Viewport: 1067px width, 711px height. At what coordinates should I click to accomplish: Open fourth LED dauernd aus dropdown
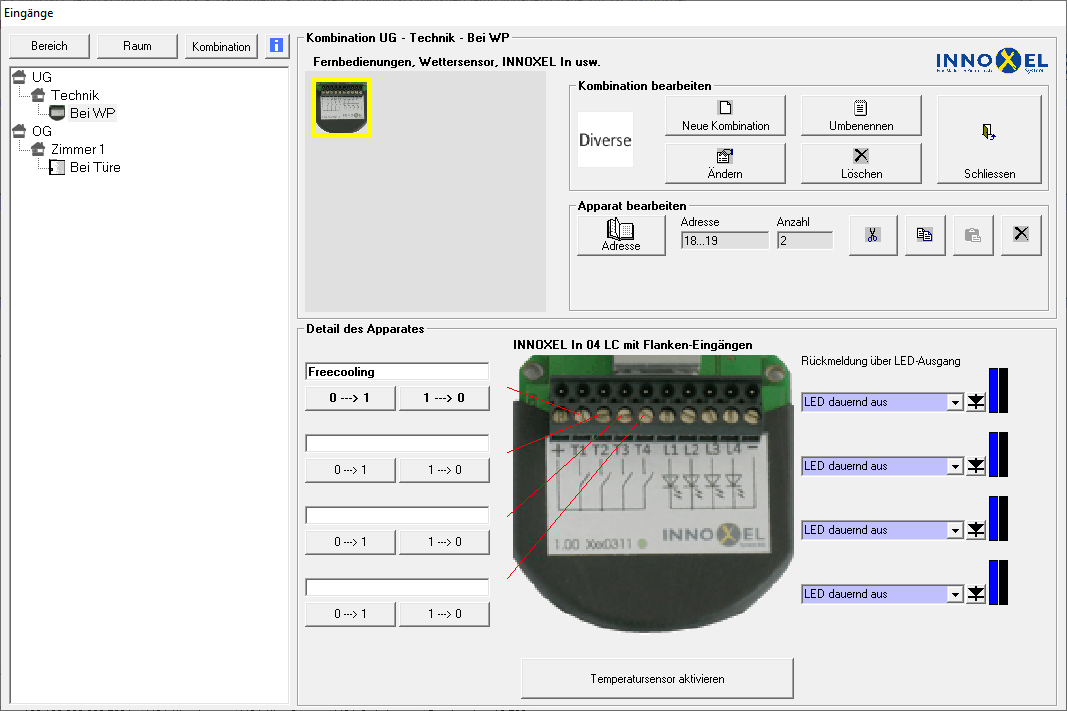[x=955, y=595]
